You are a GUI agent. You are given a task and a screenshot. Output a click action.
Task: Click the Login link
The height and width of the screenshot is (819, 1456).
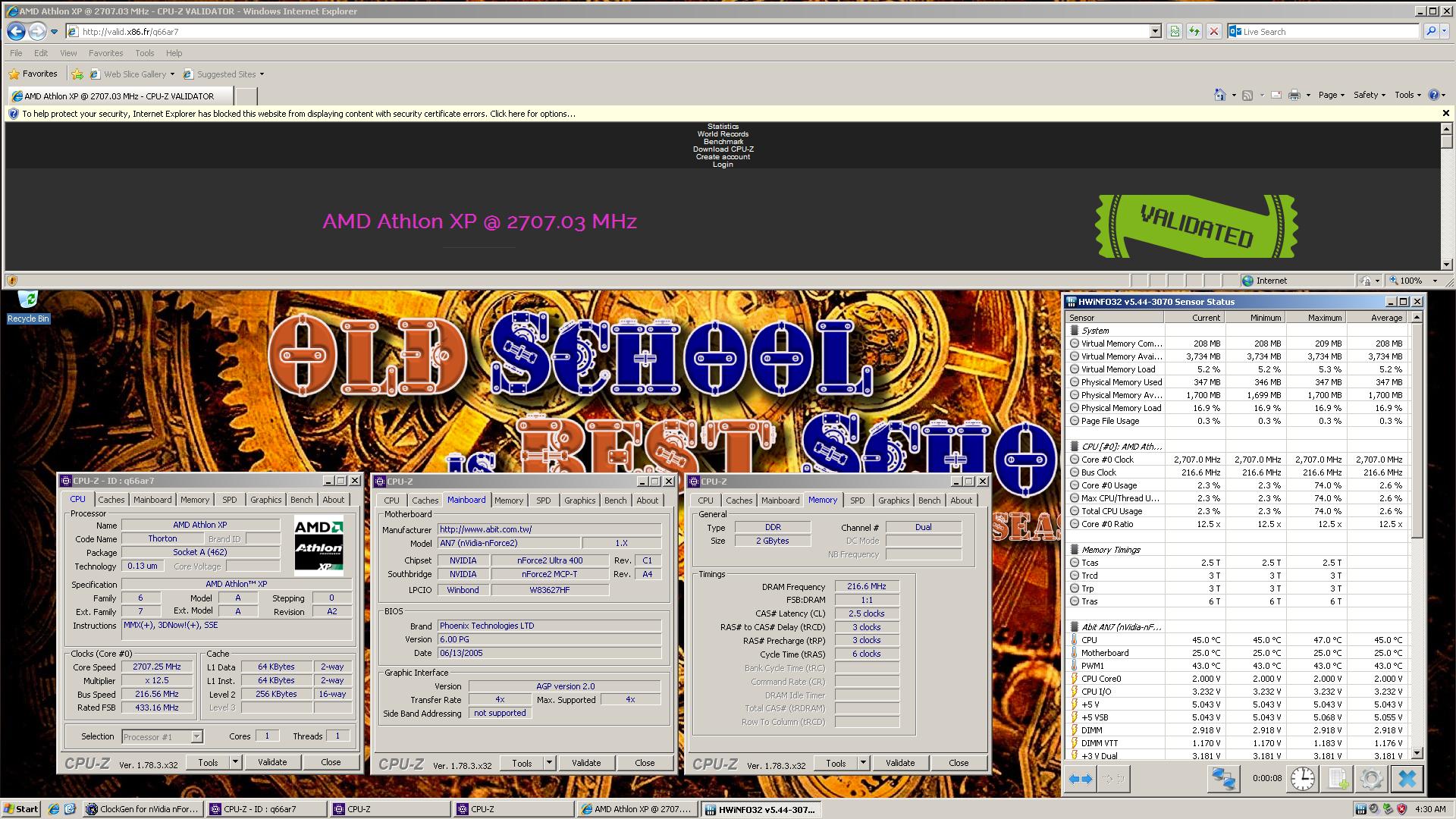(723, 165)
